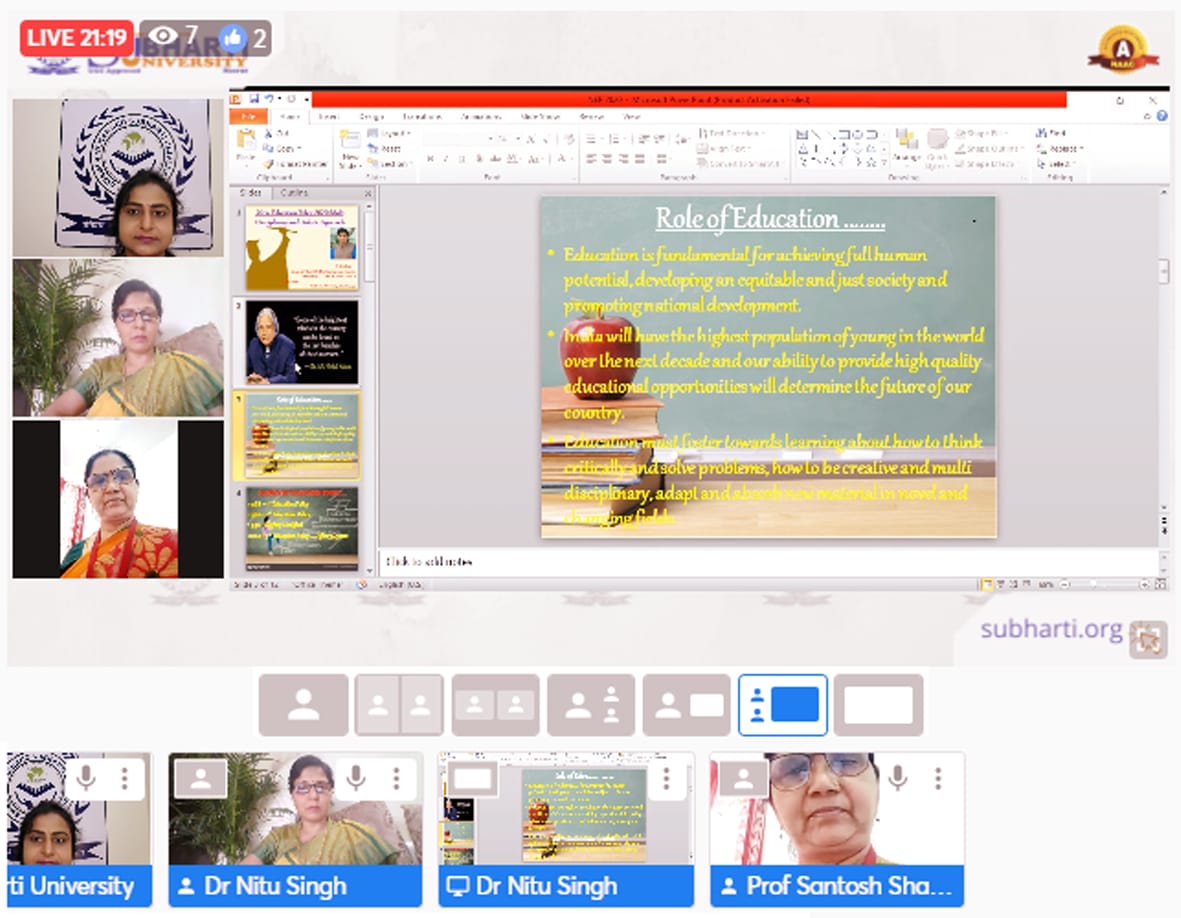Image resolution: width=1181 pixels, height=918 pixels.
Task: Open PowerPoint Help question mark icon
Action: (x=1161, y=115)
